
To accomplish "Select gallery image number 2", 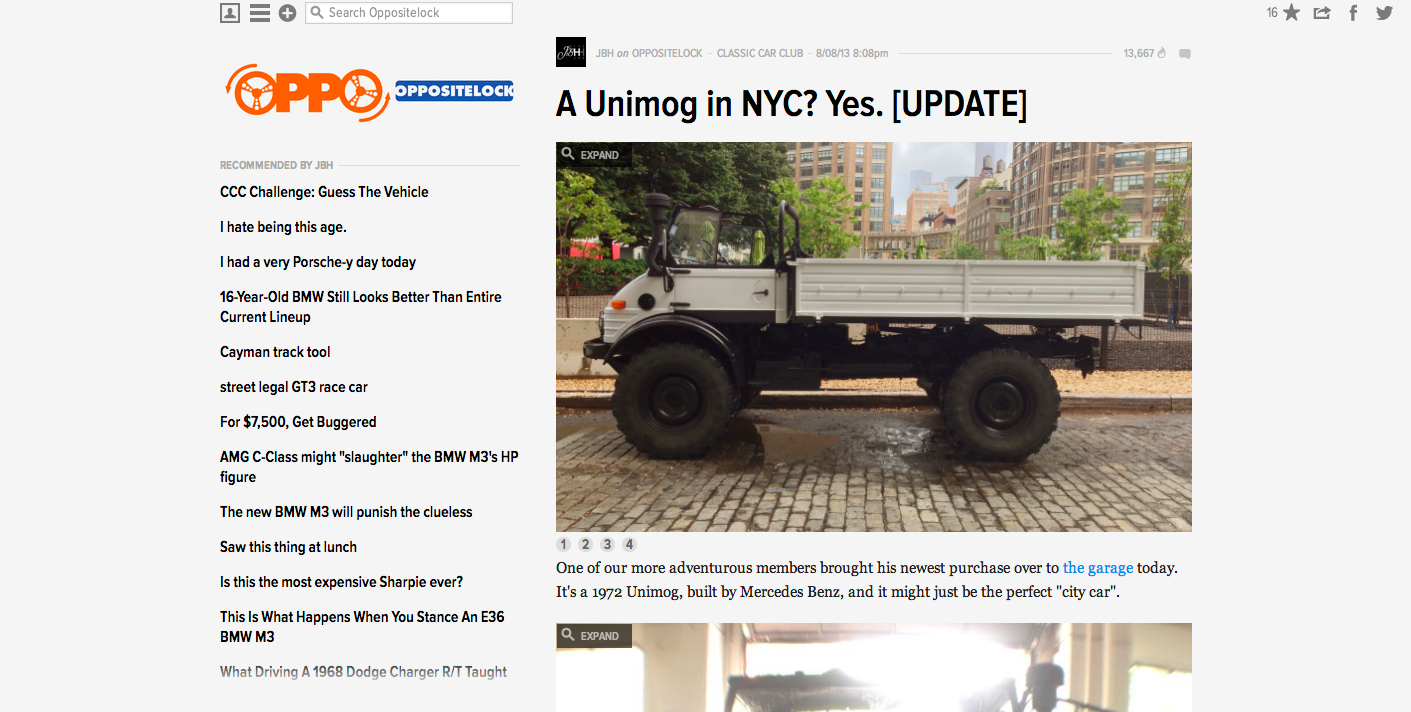I will point(585,545).
